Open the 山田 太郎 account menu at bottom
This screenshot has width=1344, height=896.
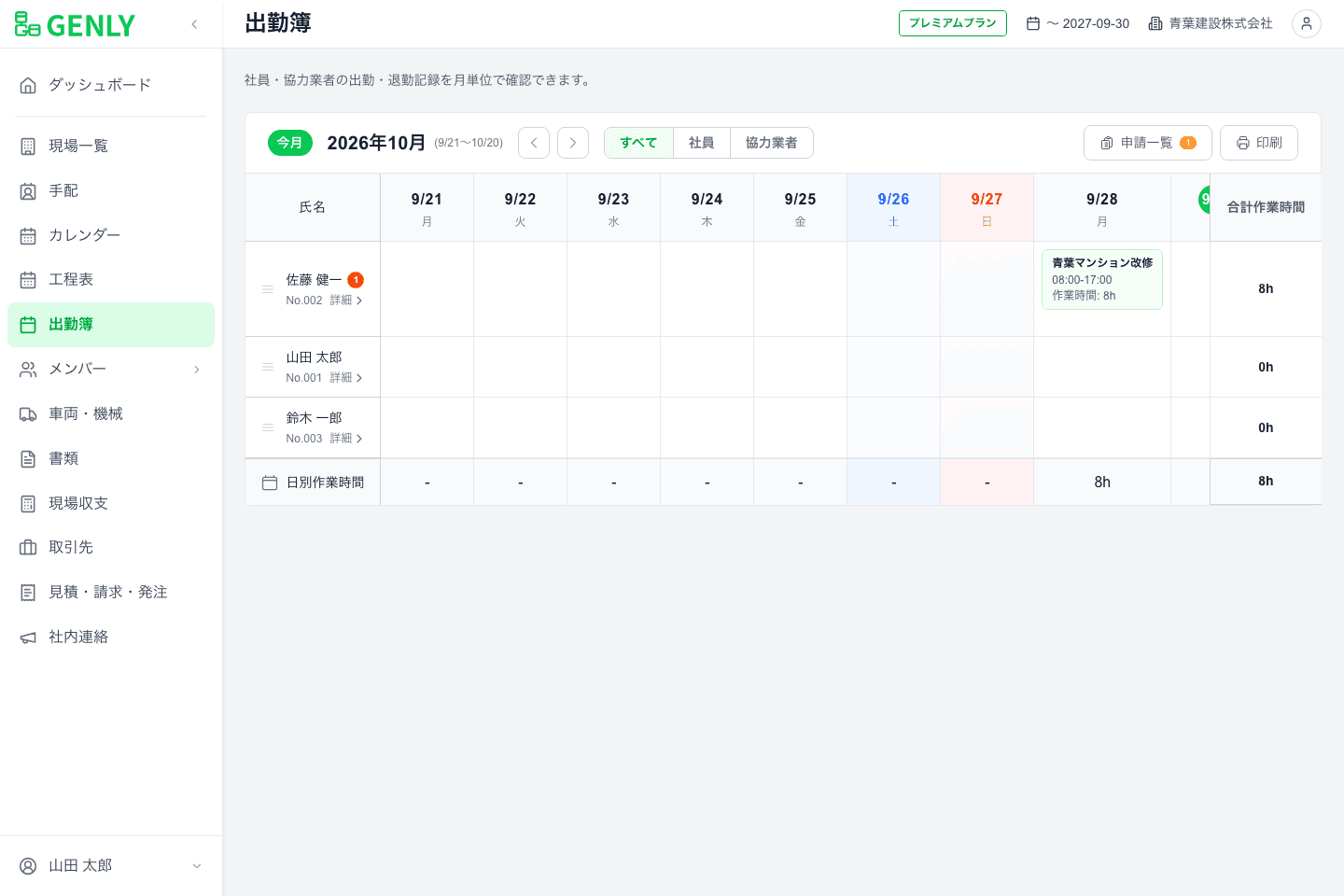111,865
